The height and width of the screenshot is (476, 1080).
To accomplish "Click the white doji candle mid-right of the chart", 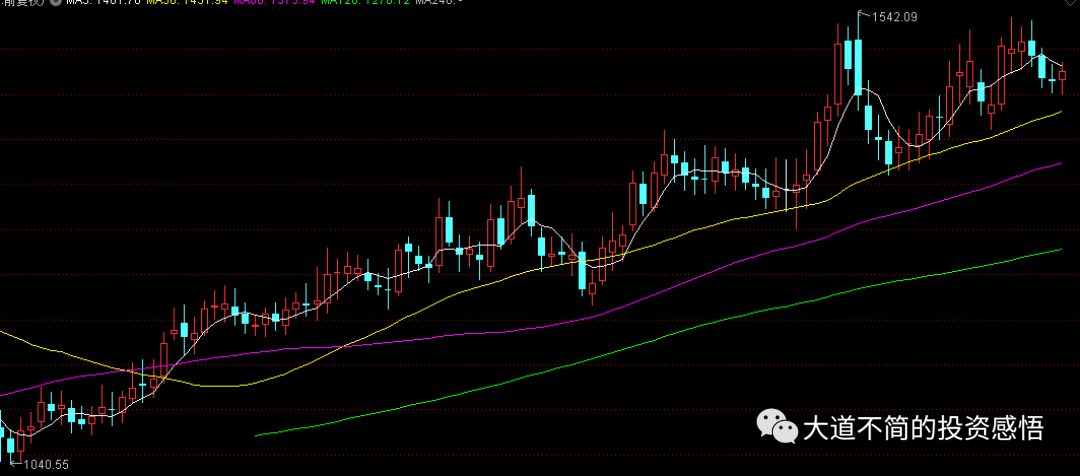I will [x=787, y=185].
